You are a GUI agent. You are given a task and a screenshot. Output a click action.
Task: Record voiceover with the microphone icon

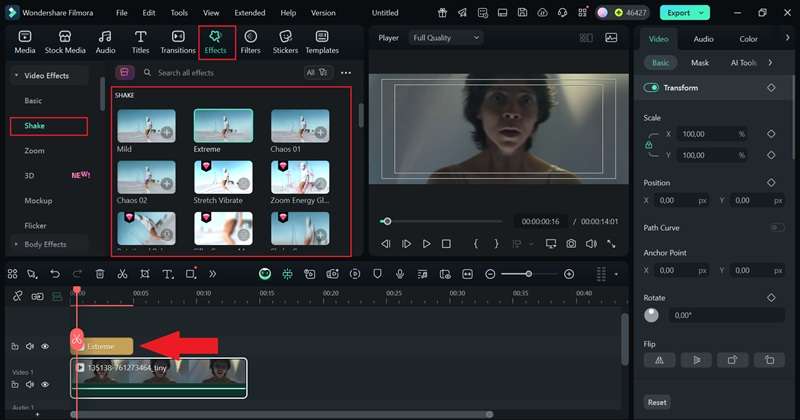(400, 274)
